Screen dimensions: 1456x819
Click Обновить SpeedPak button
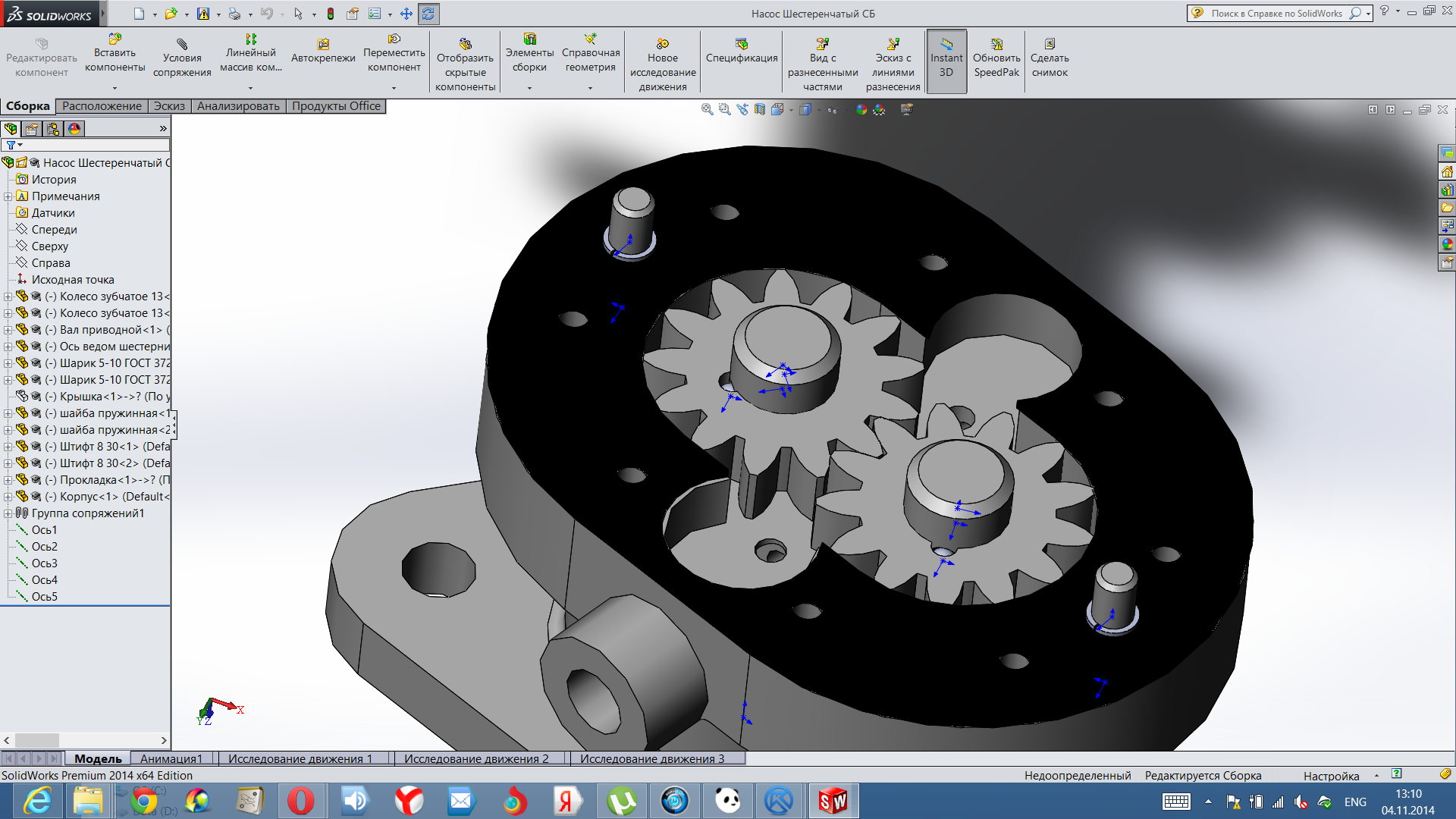[x=996, y=58]
